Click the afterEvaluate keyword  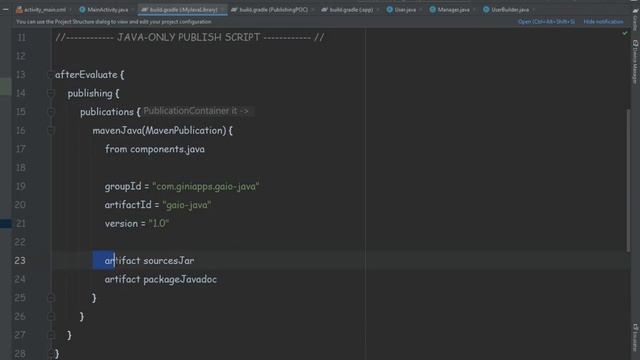tap(86, 75)
